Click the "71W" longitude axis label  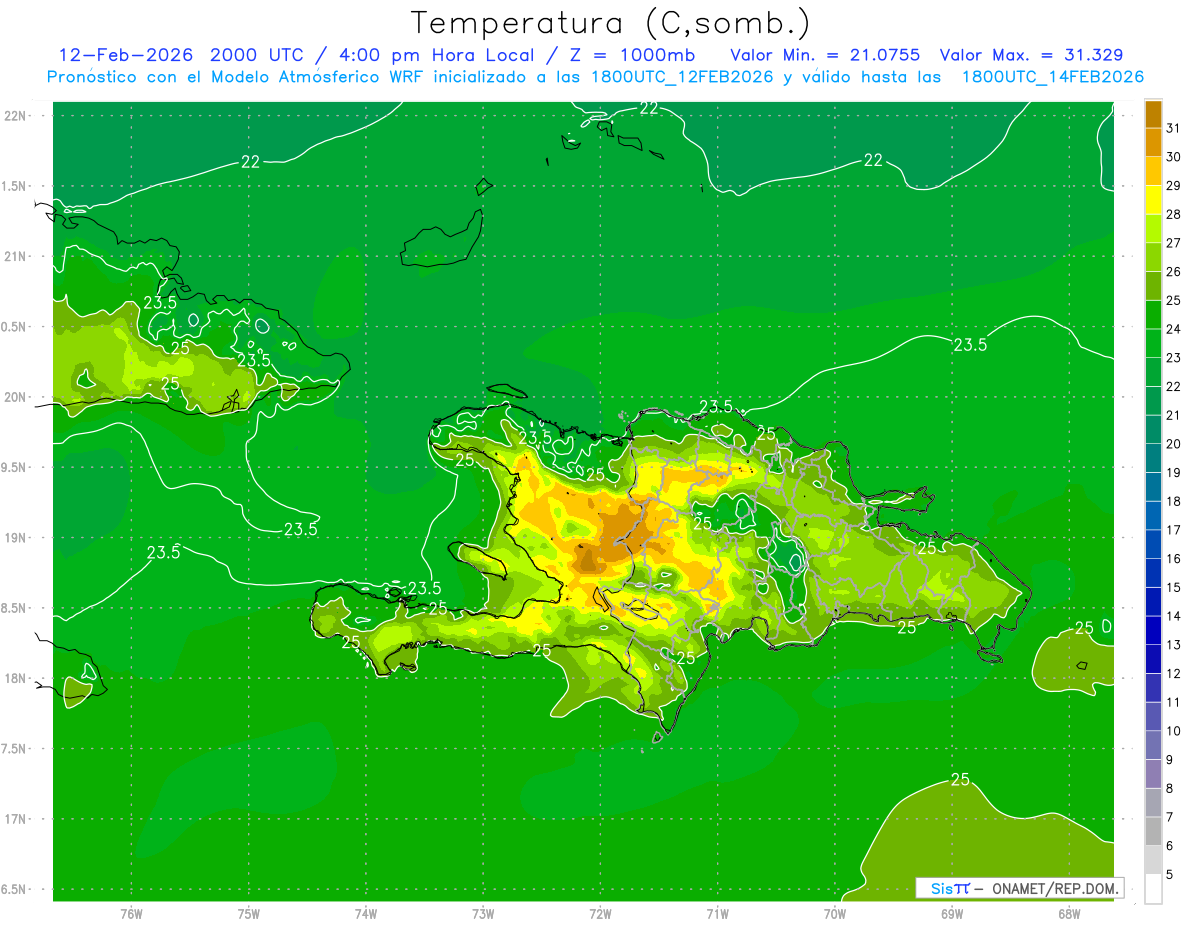[x=717, y=913]
